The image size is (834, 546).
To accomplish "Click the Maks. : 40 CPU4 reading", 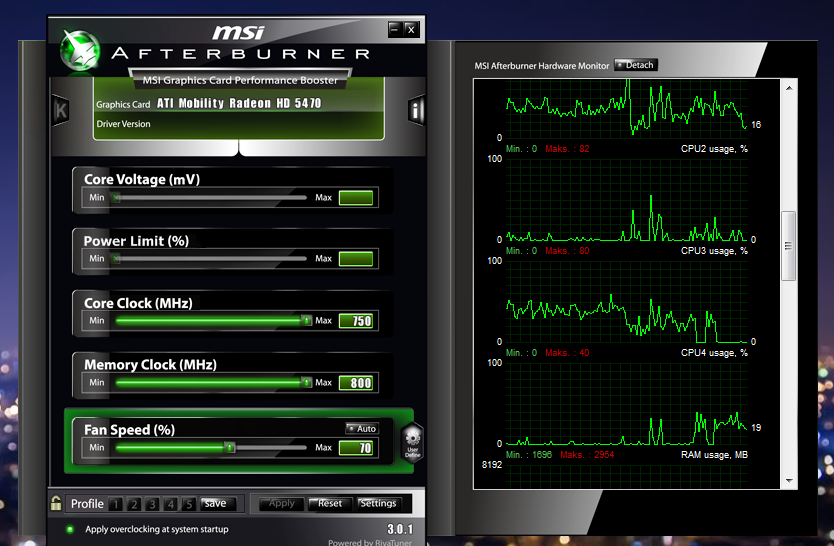I will [x=567, y=353].
